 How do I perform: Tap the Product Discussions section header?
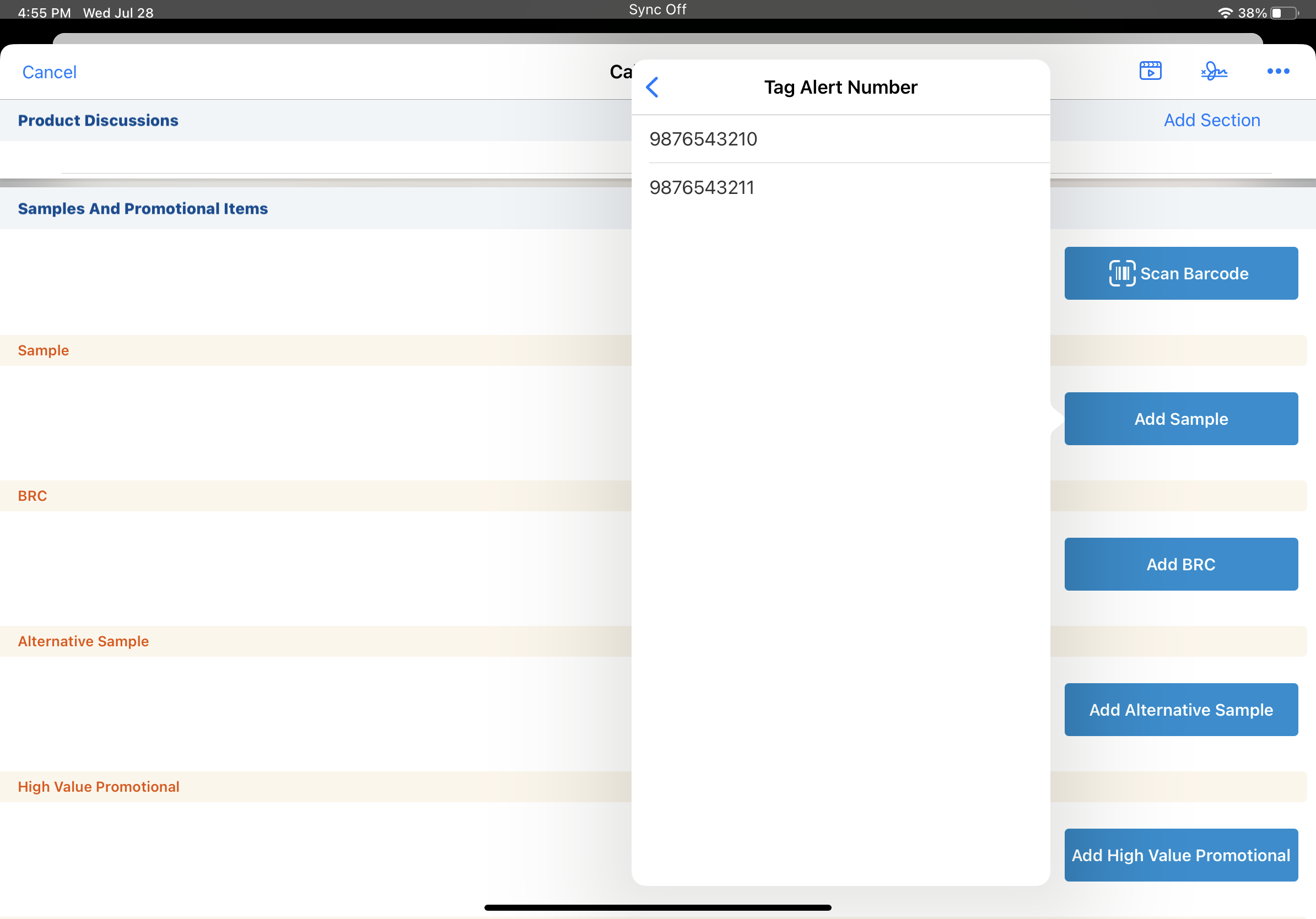[x=98, y=120]
